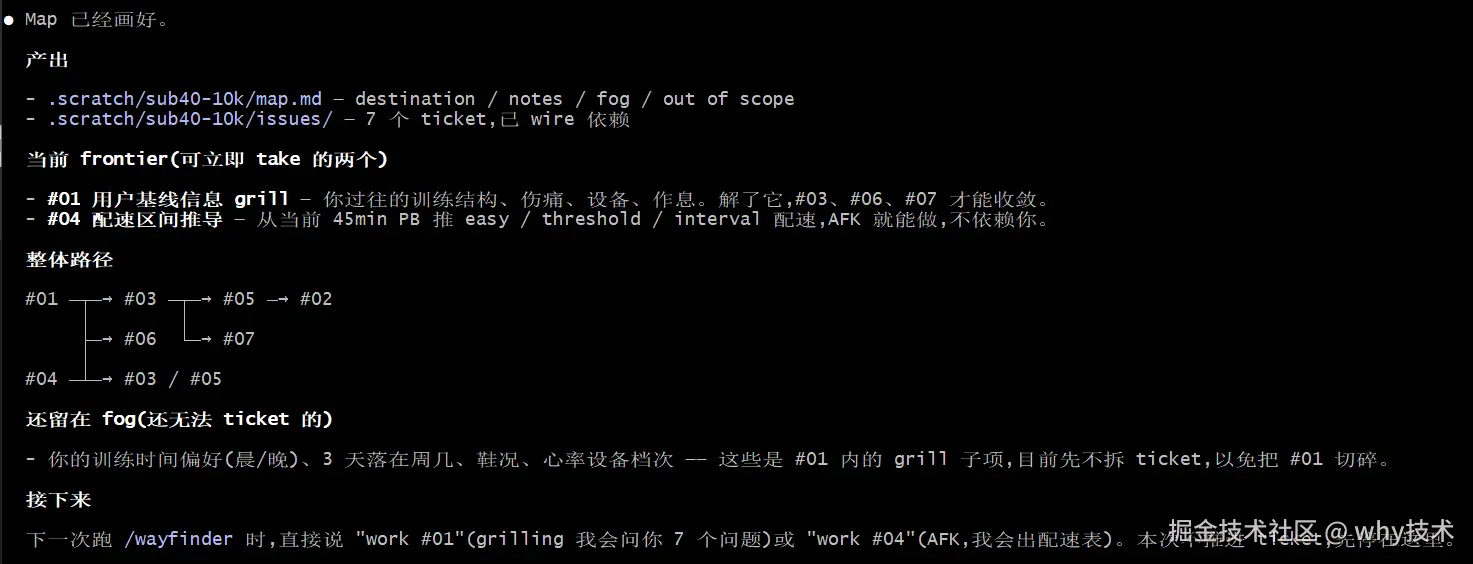Click #06 node in the path diagram
The height and width of the screenshot is (564, 1473).
(140, 339)
